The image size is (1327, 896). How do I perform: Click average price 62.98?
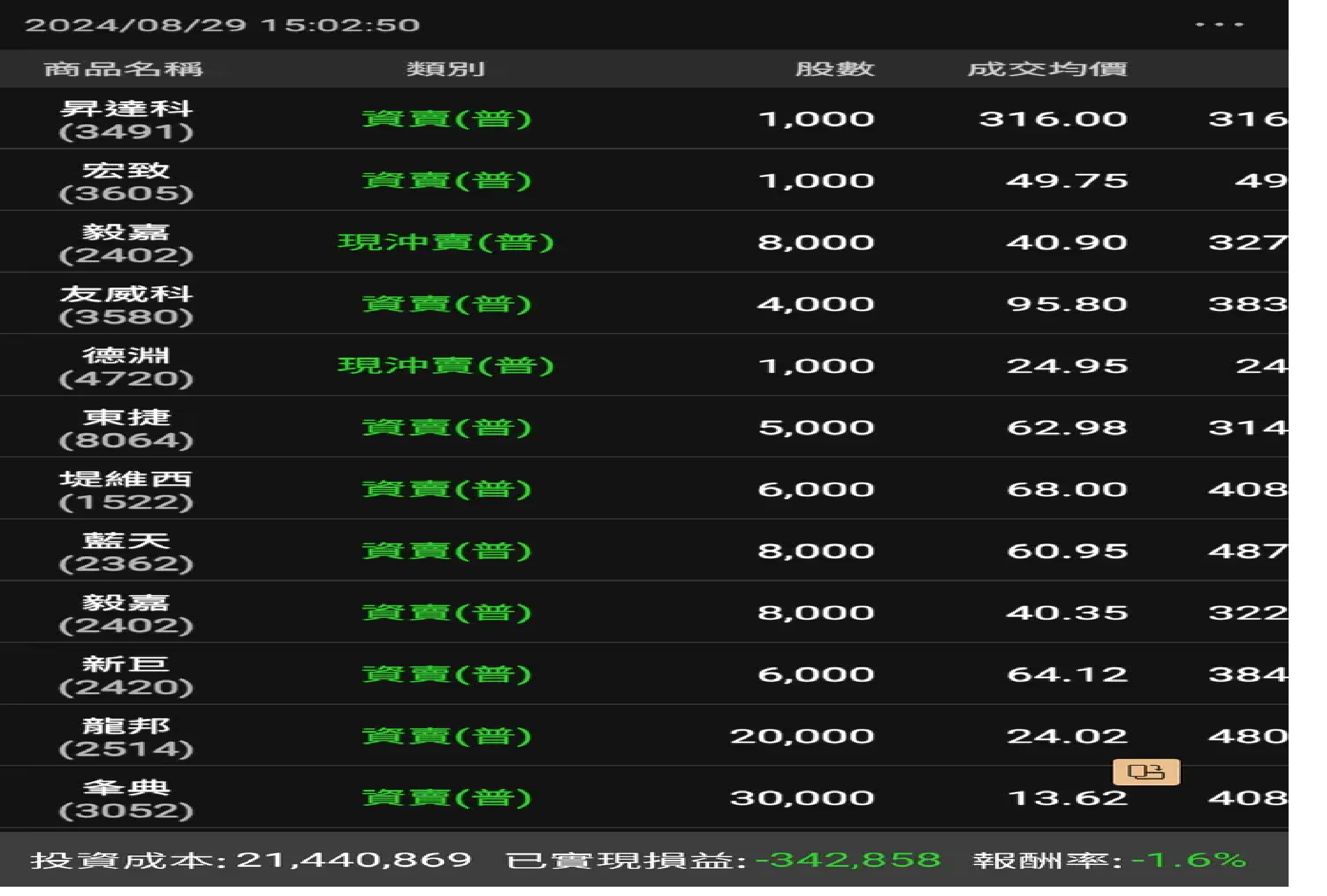(1066, 428)
